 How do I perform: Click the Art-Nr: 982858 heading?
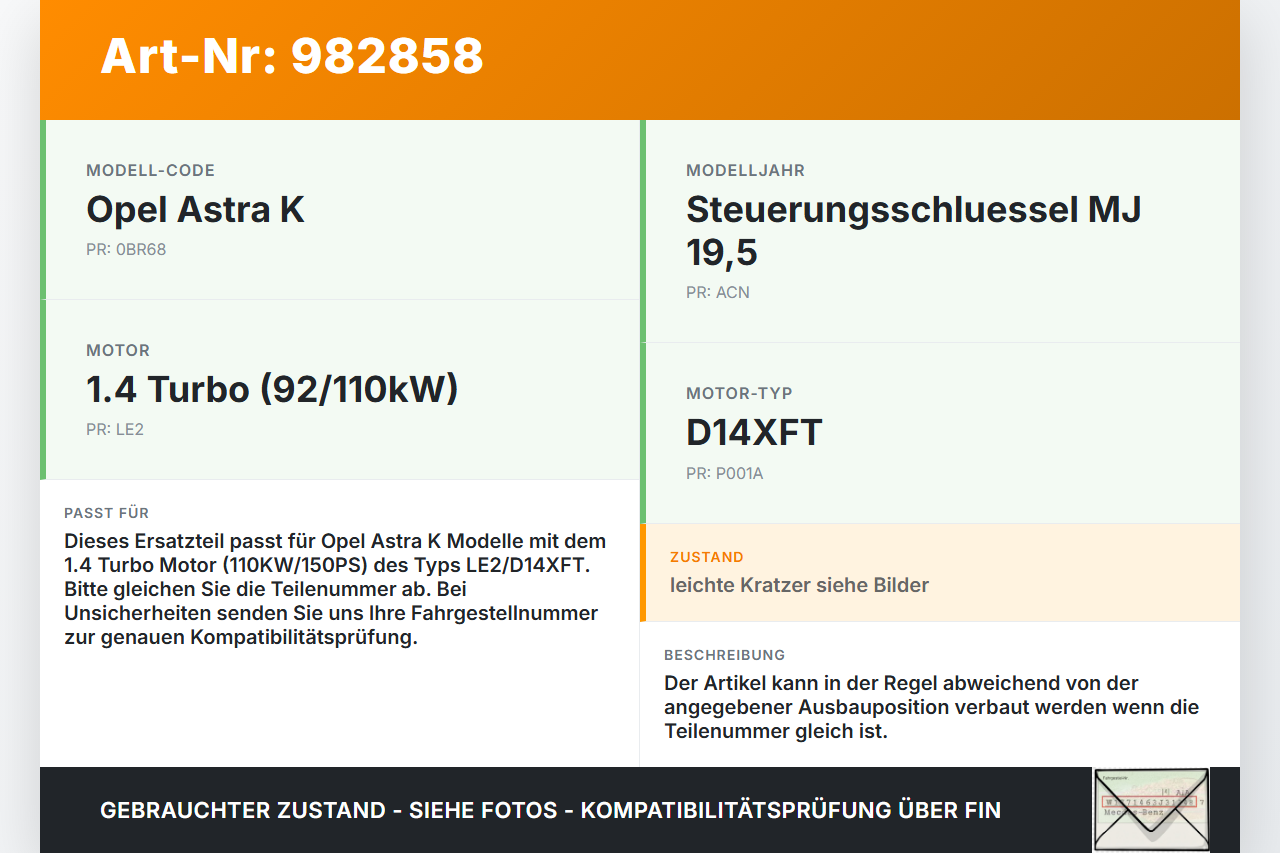click(290, 58)
